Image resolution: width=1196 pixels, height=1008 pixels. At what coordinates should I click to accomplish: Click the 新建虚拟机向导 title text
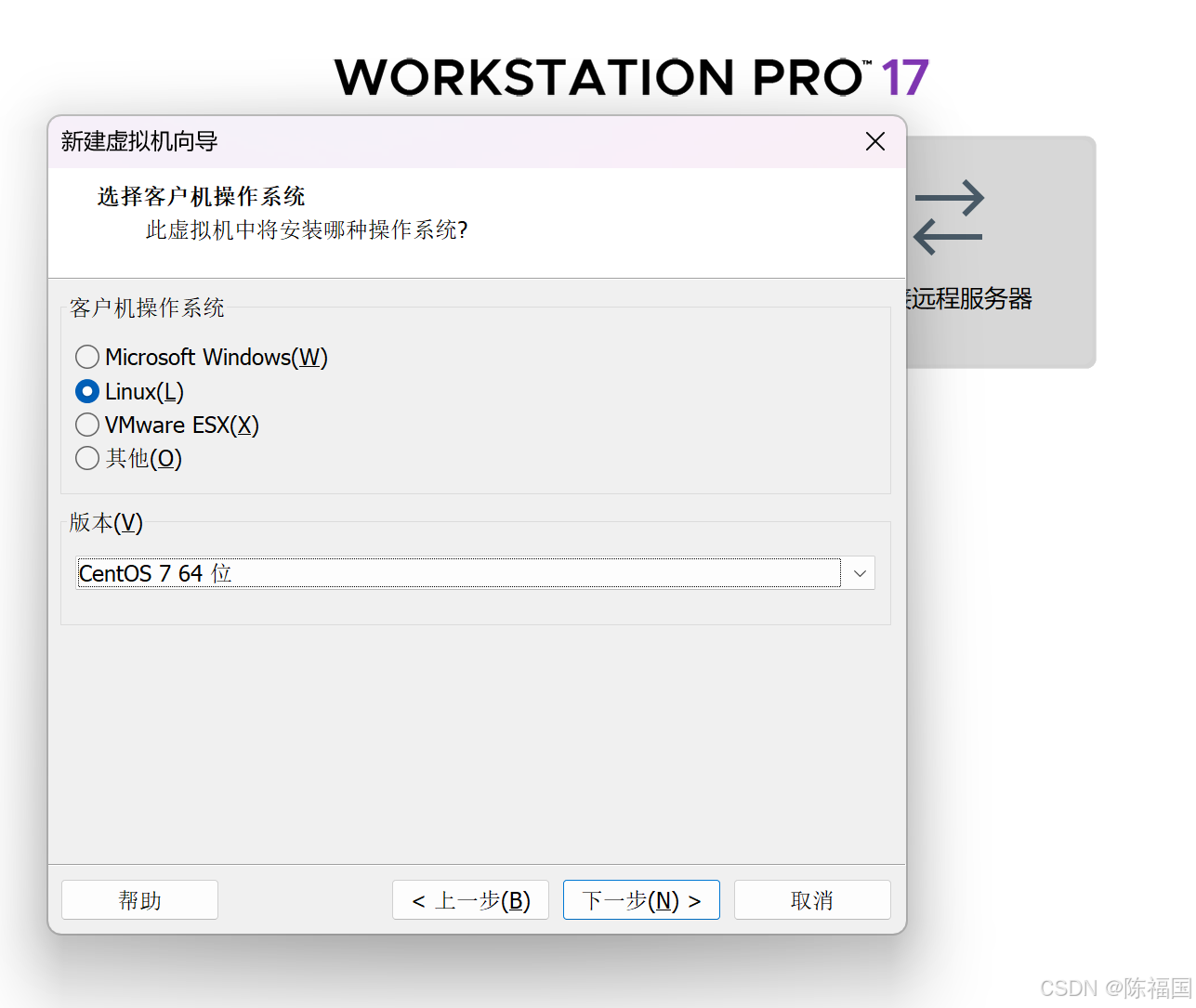139,141
